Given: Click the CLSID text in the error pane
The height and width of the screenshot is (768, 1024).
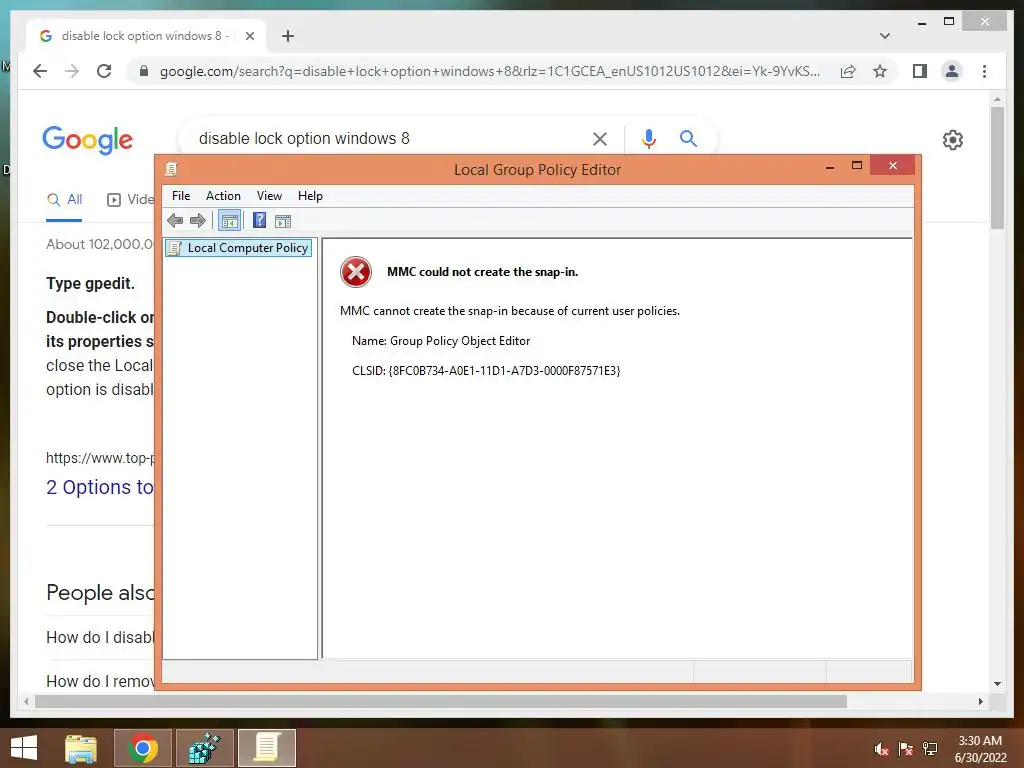Looking at the screenshot, I should (486, 370).
